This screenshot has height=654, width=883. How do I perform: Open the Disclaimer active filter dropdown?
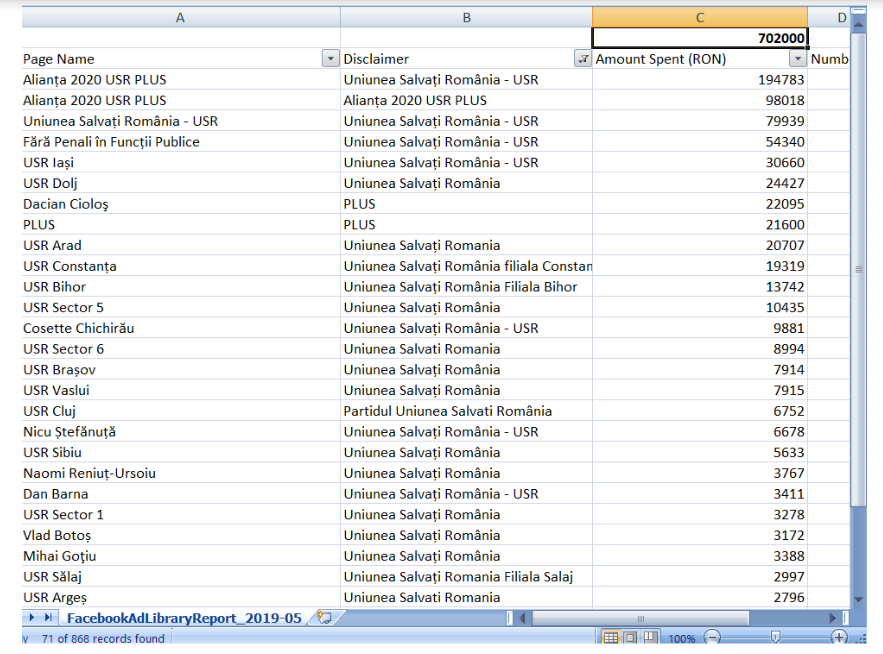(x=583, y=59)
